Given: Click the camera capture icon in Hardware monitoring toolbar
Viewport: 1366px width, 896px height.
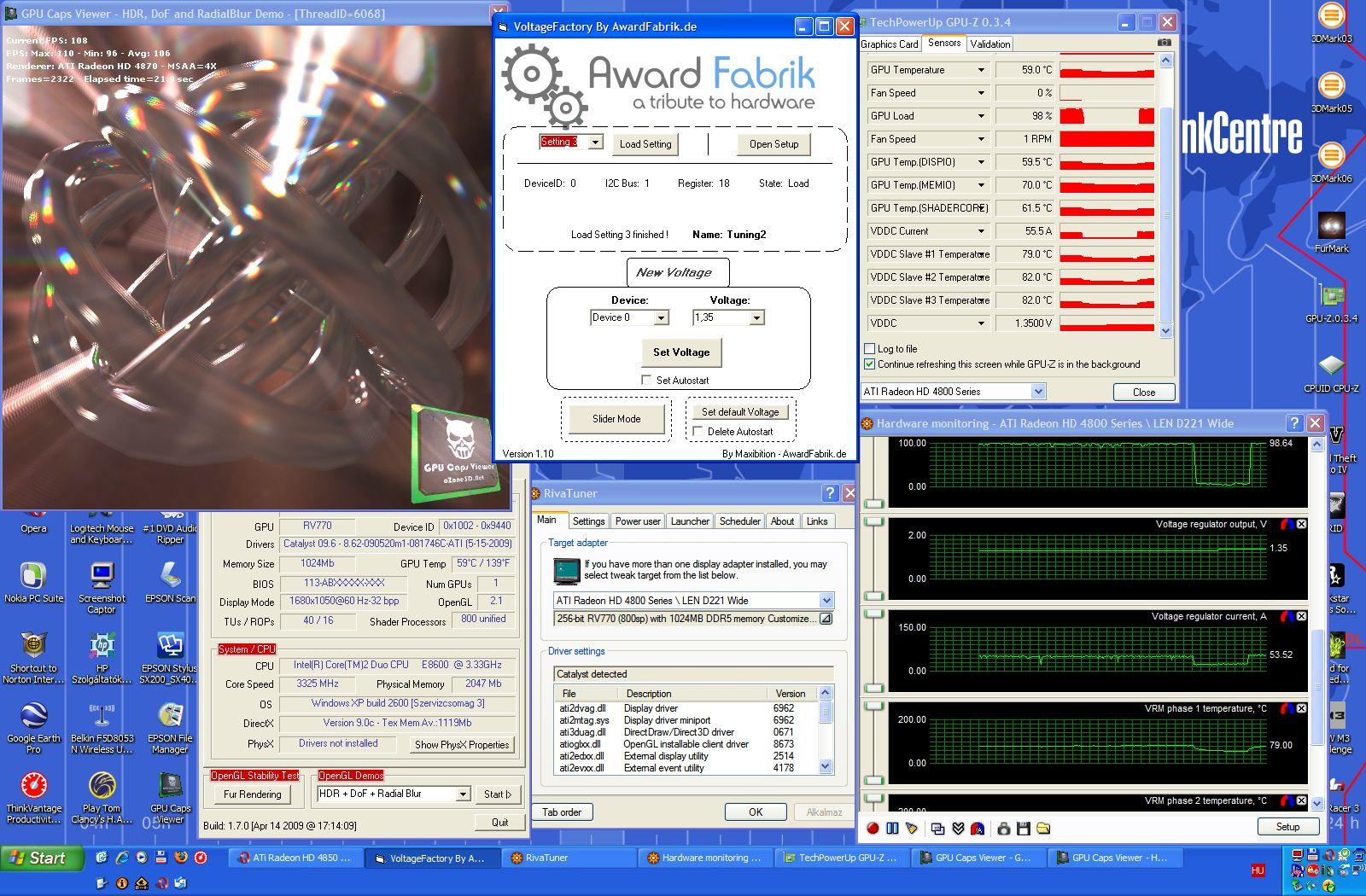Looking at the screenshot, I should tap(1004, 828).
